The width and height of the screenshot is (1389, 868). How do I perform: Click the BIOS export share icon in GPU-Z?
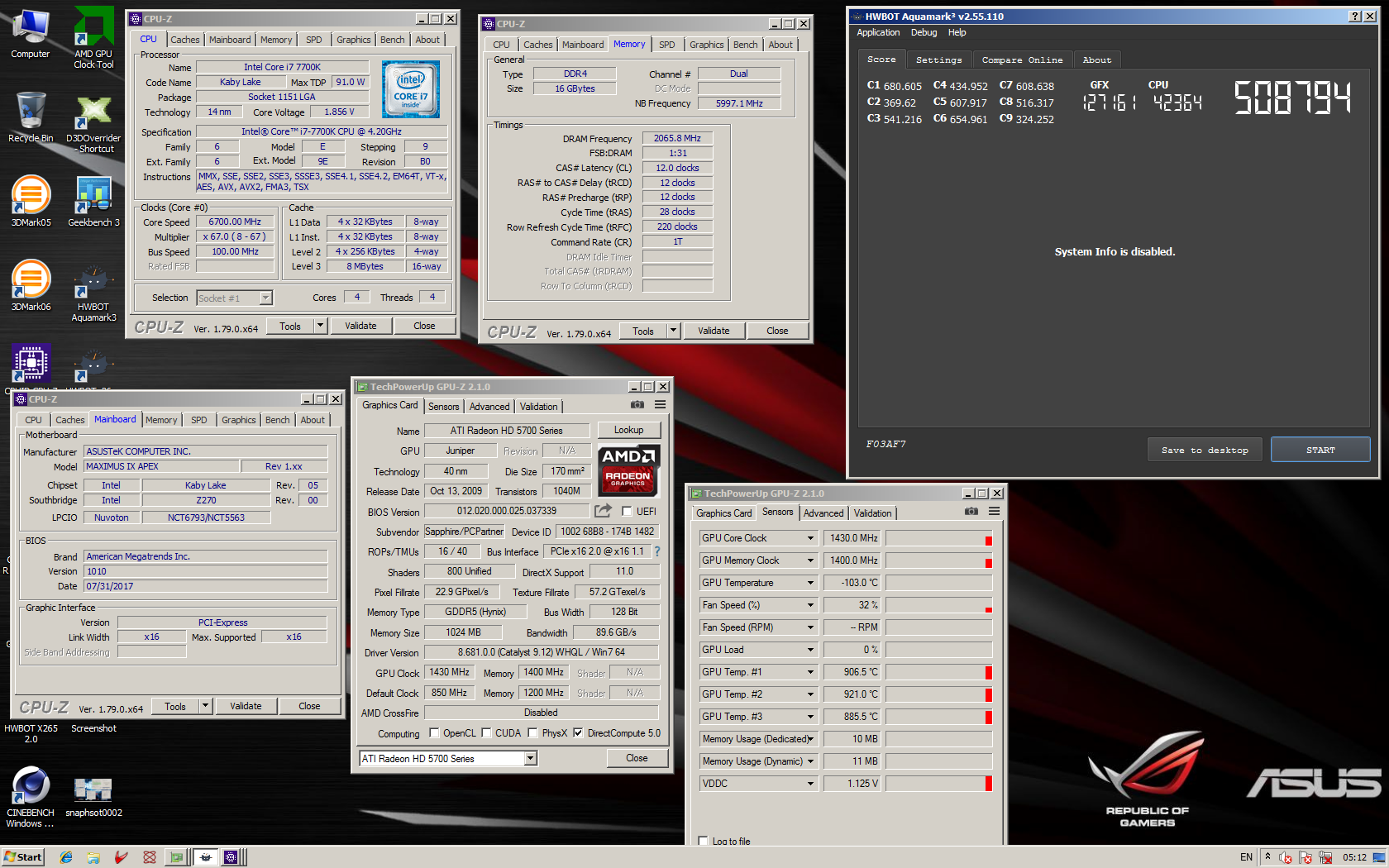(604, 511)
